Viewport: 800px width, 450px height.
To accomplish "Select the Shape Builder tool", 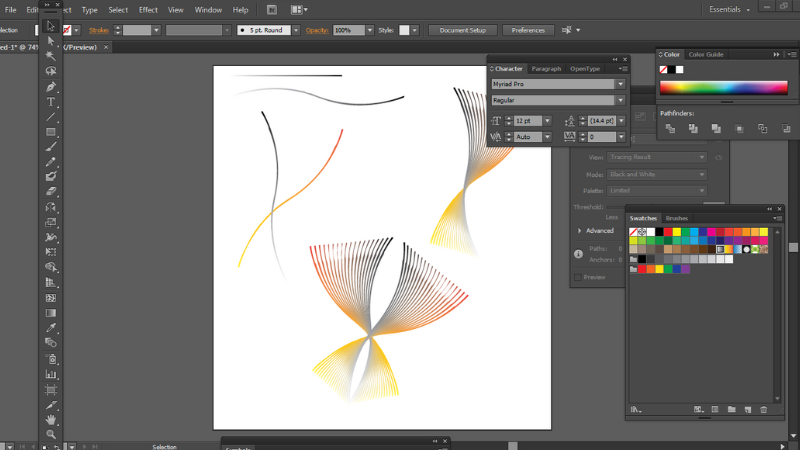I will (x=51, y=267).
